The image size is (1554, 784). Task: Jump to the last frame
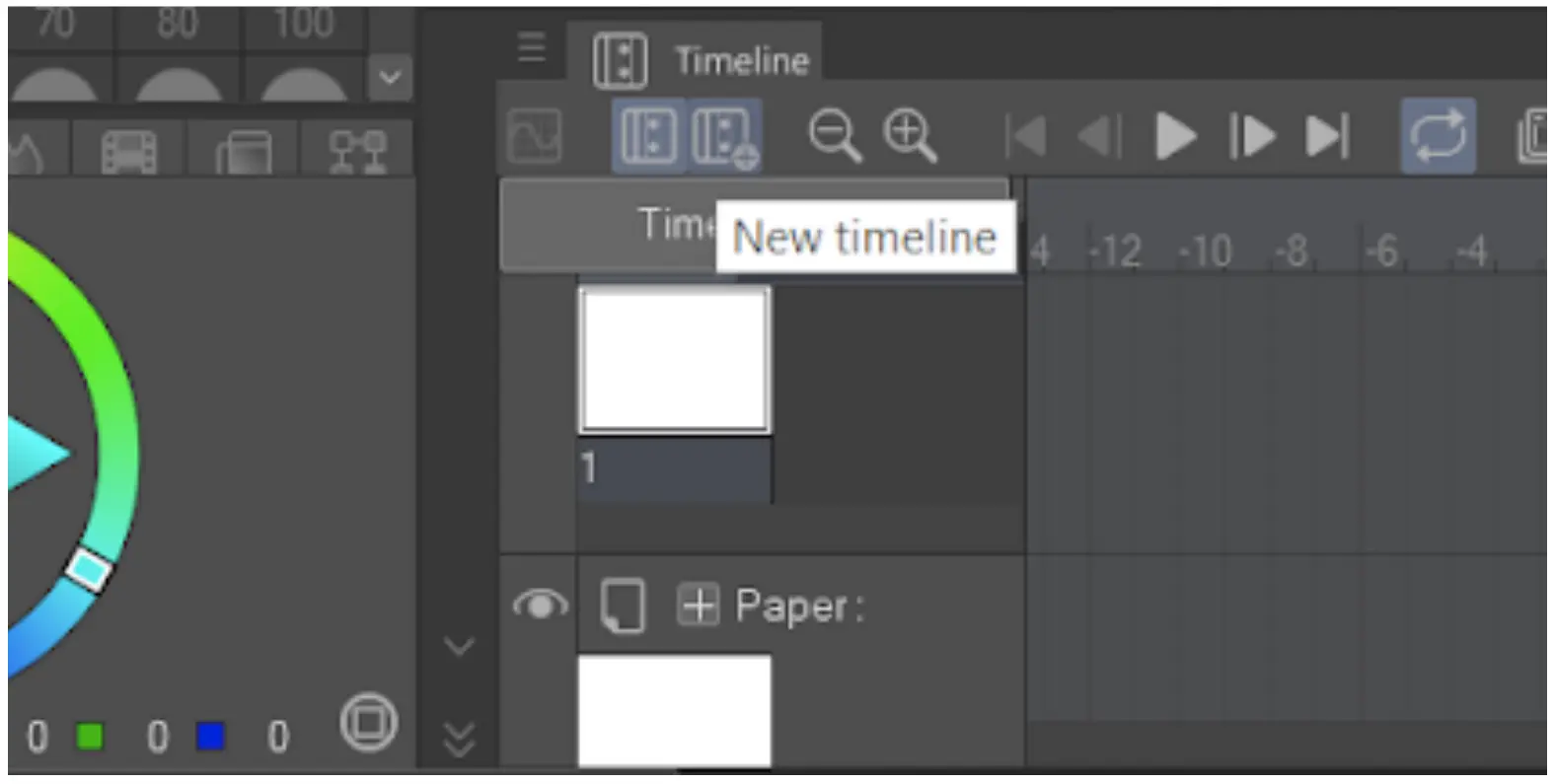tap(1327, 136)
